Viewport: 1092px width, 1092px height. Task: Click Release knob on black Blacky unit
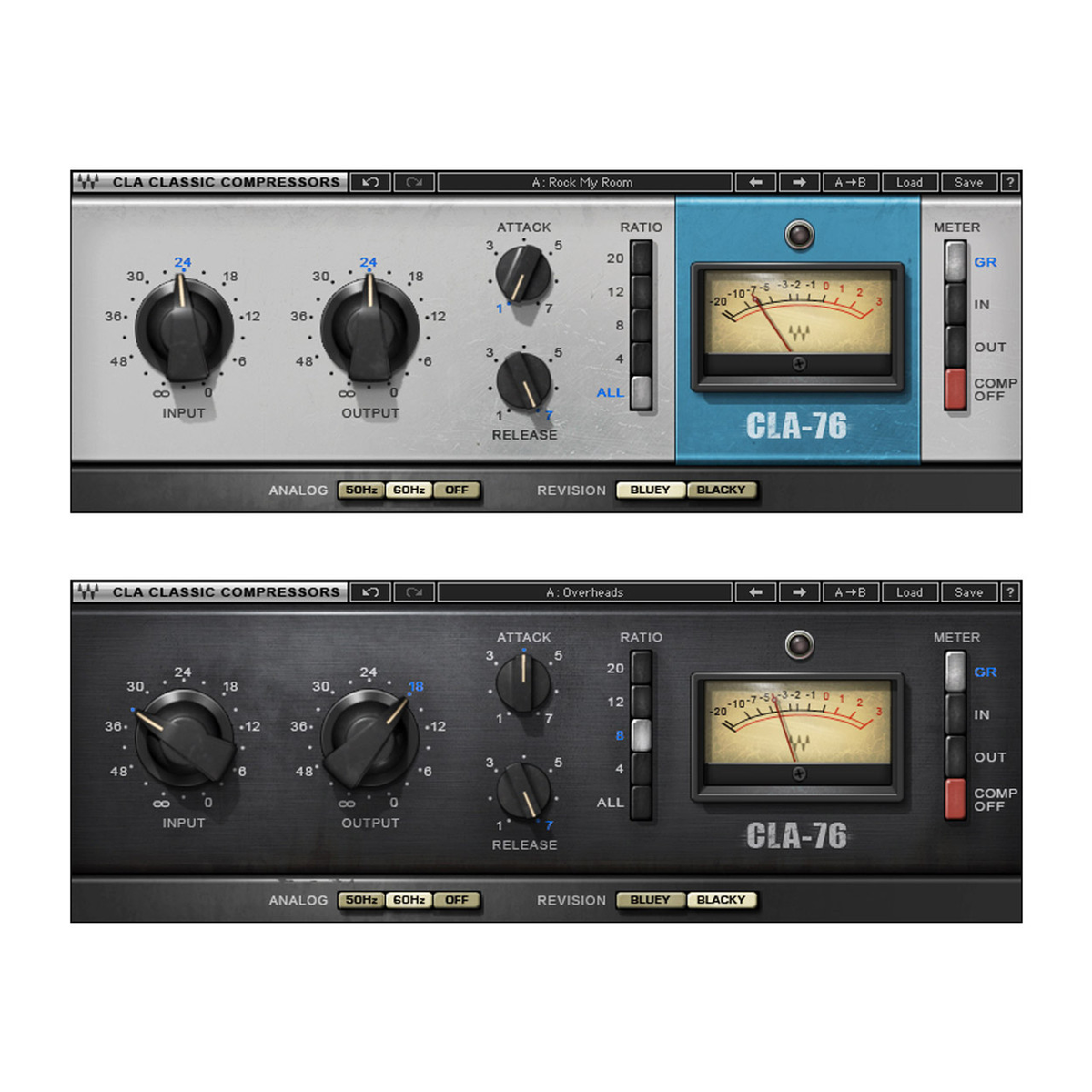tap(523, 791)
